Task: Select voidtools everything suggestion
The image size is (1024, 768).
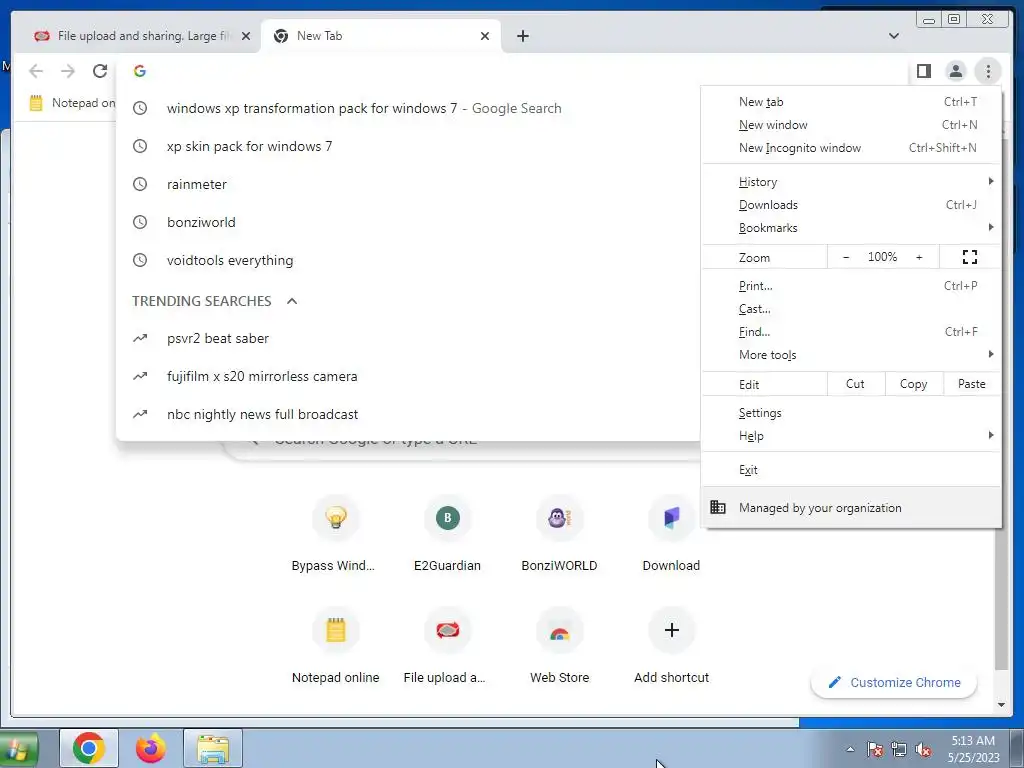Action: click(408, 260)
